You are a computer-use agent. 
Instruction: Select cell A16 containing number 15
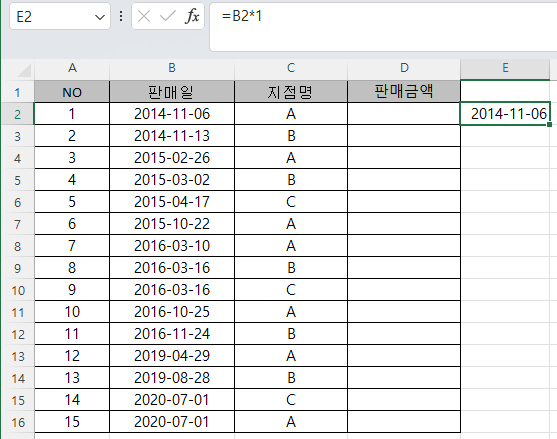click(x=72, y=422)
